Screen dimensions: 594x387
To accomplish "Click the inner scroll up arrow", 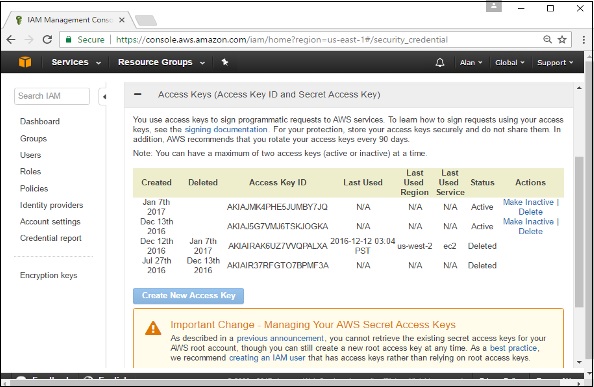I will [x=579, y=88].
